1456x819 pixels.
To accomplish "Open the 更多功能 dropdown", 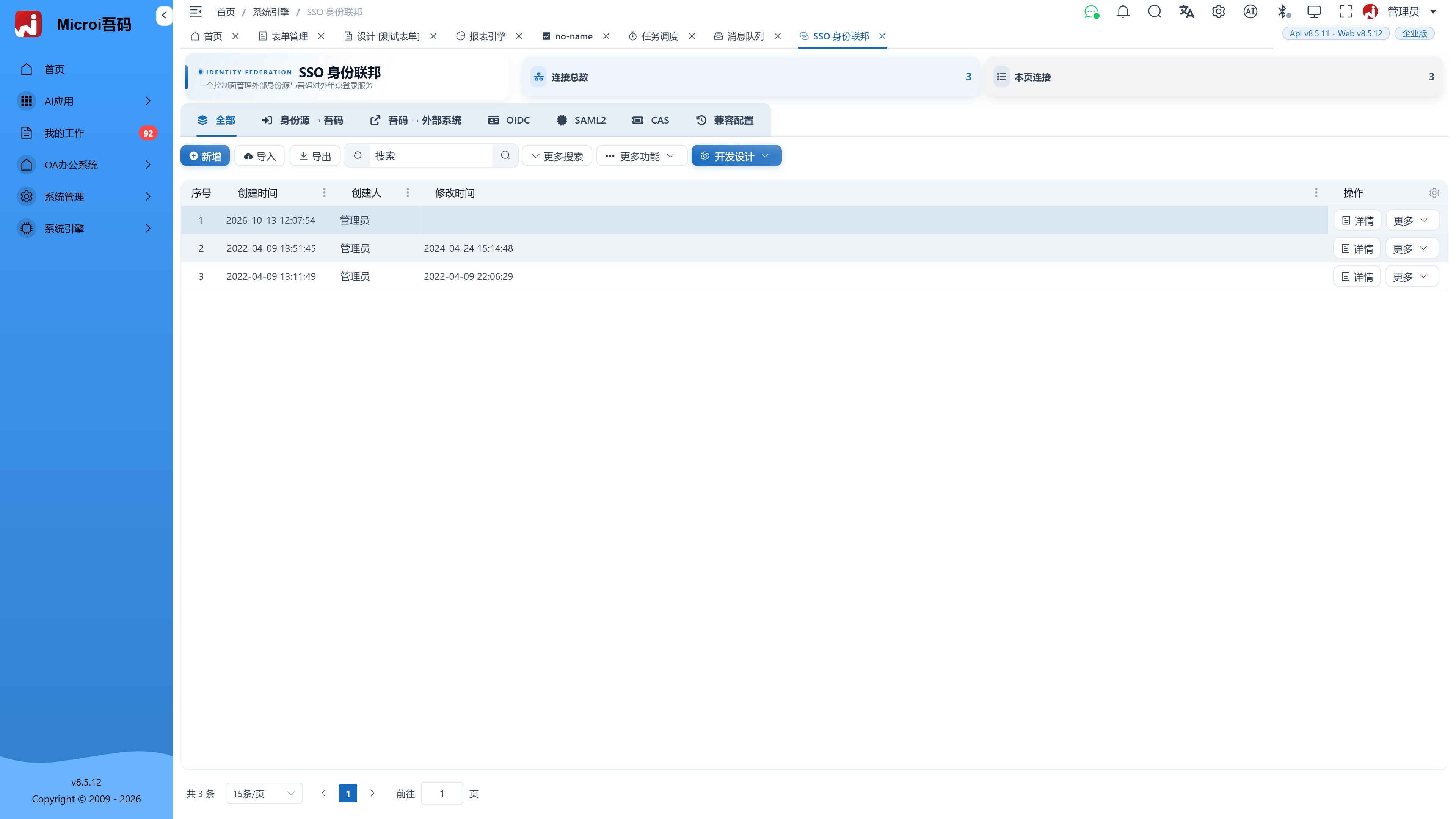I will [642, 156].
